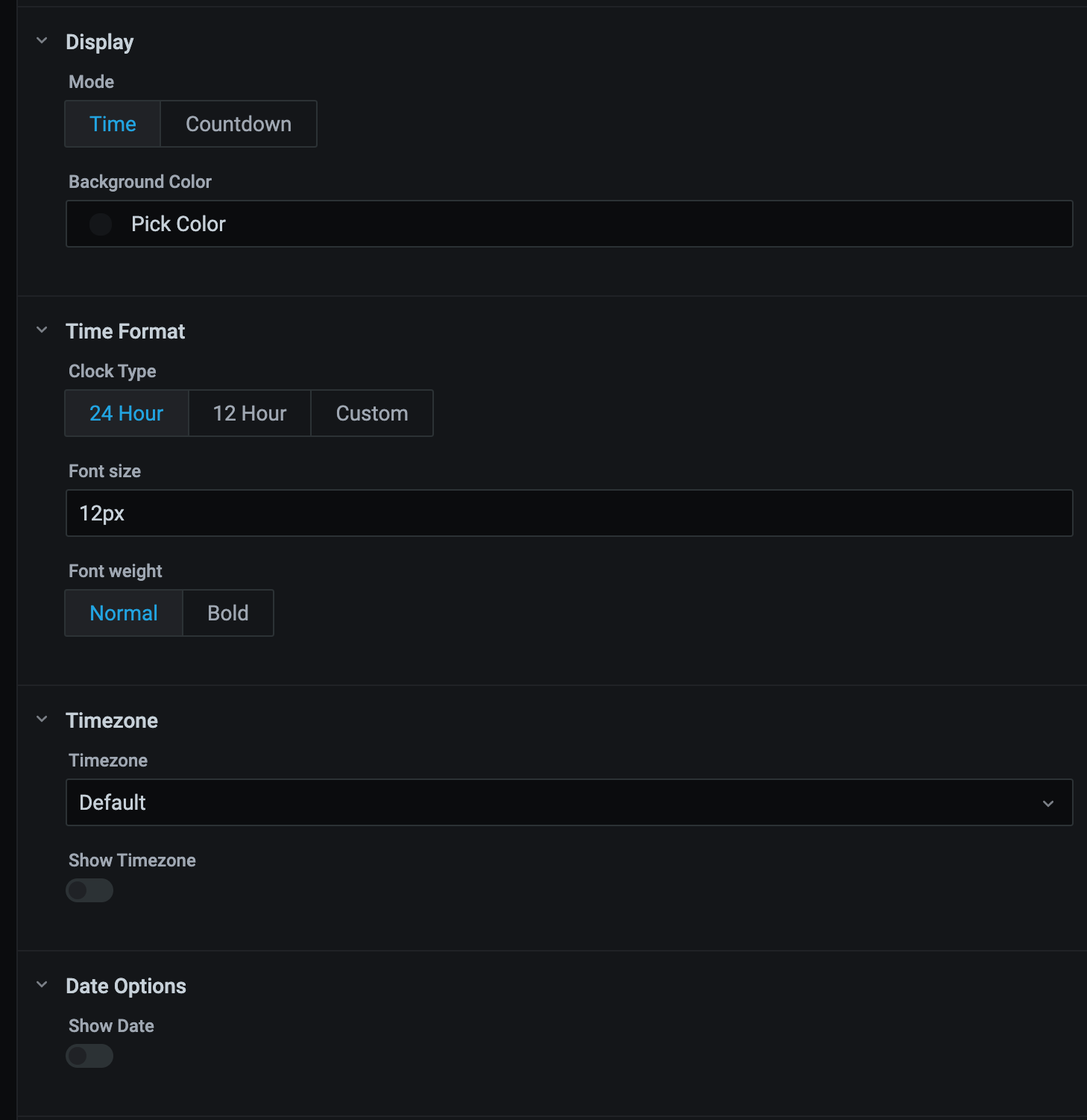
Task: Select Custom clock type
Action: tap(371, 413)
